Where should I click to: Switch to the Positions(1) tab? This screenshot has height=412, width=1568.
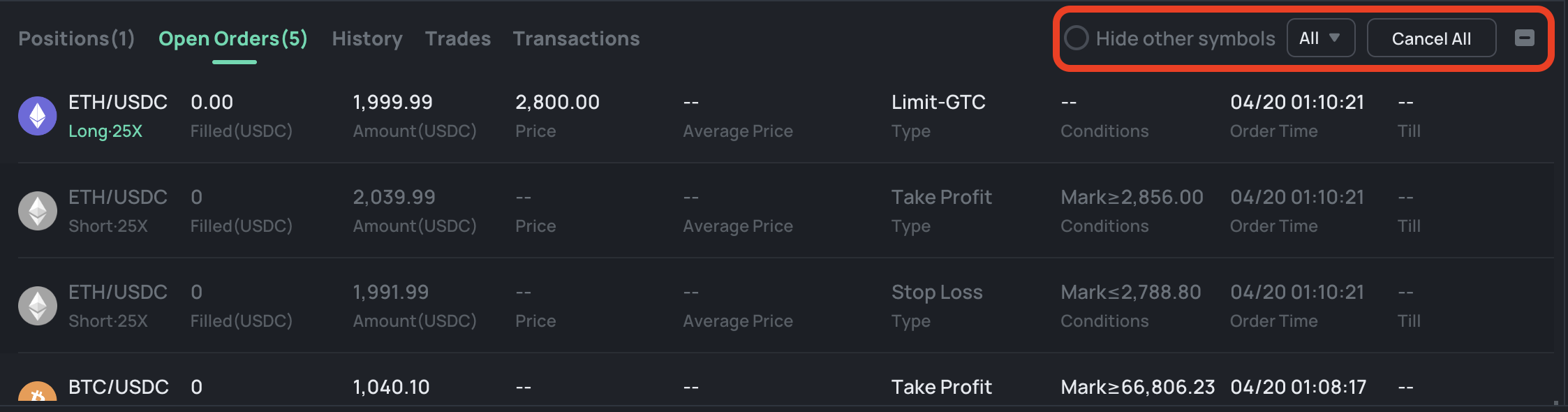pos(77,38)
